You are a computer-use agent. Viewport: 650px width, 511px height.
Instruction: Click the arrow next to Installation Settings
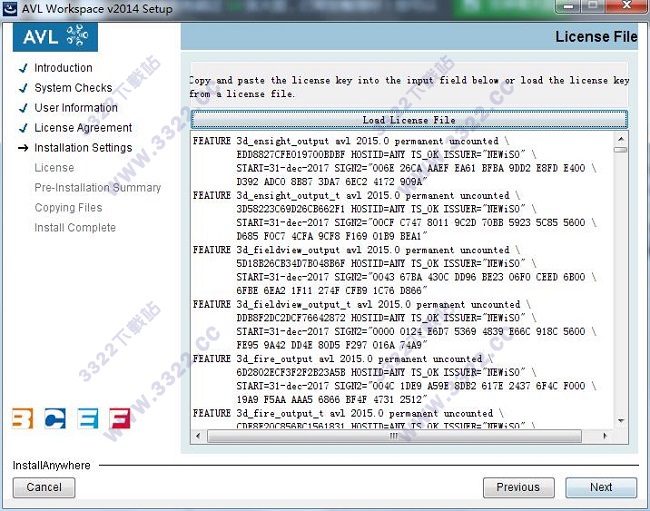click(x=23, y=148)
